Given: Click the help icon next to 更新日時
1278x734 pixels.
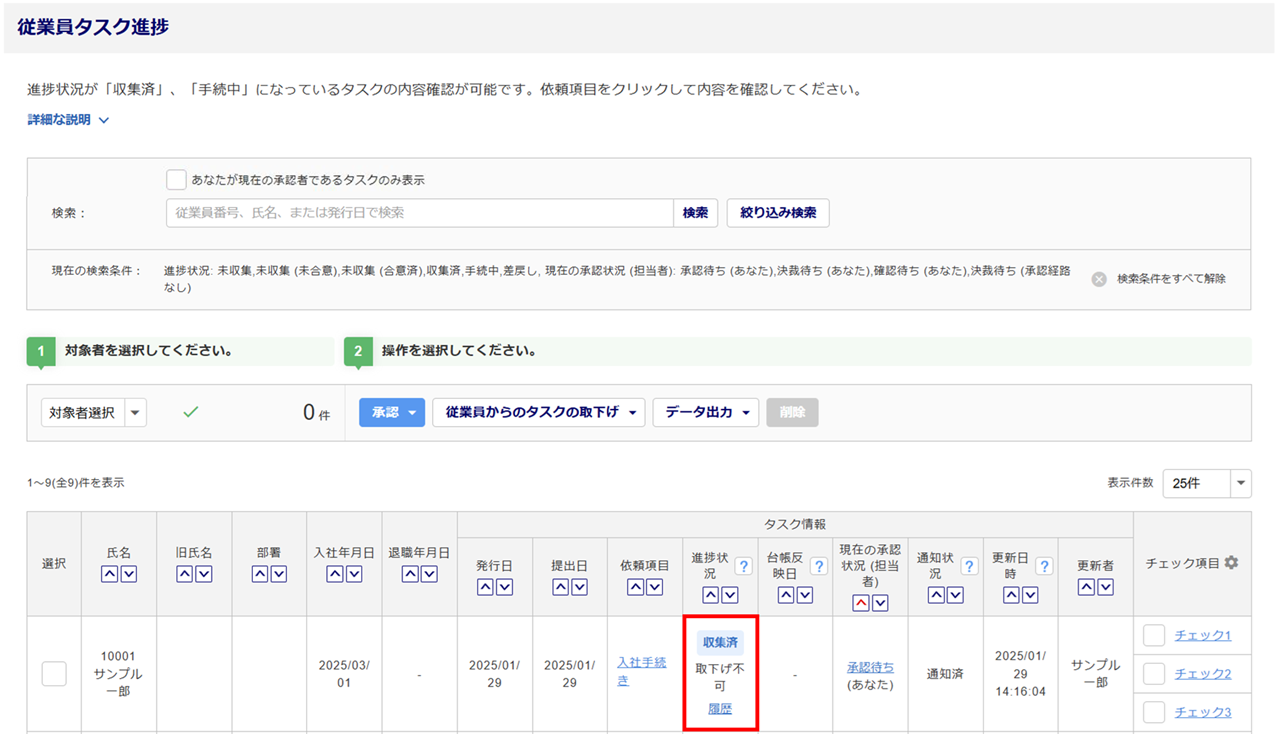Looking at the screenshot, I should click(x=1044, y=566).
